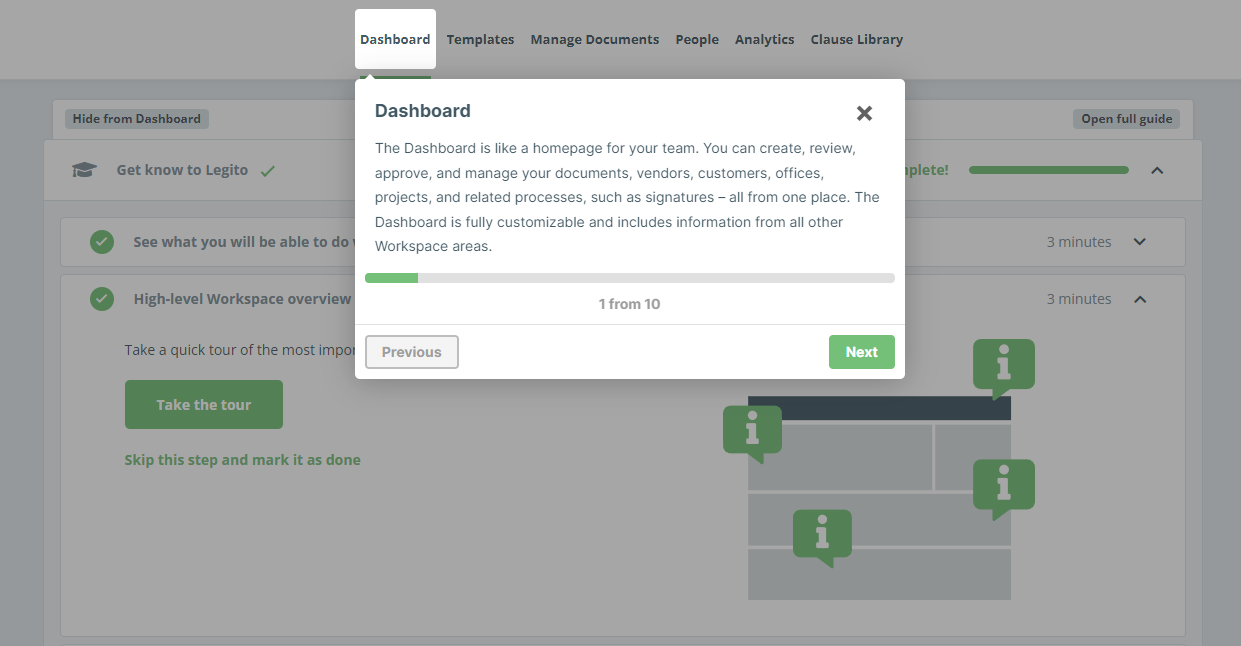The height and width of the screenshot is (646, 1241).
Task: Click the "High-level Workspace overview" title
Action: pos(243,299)
